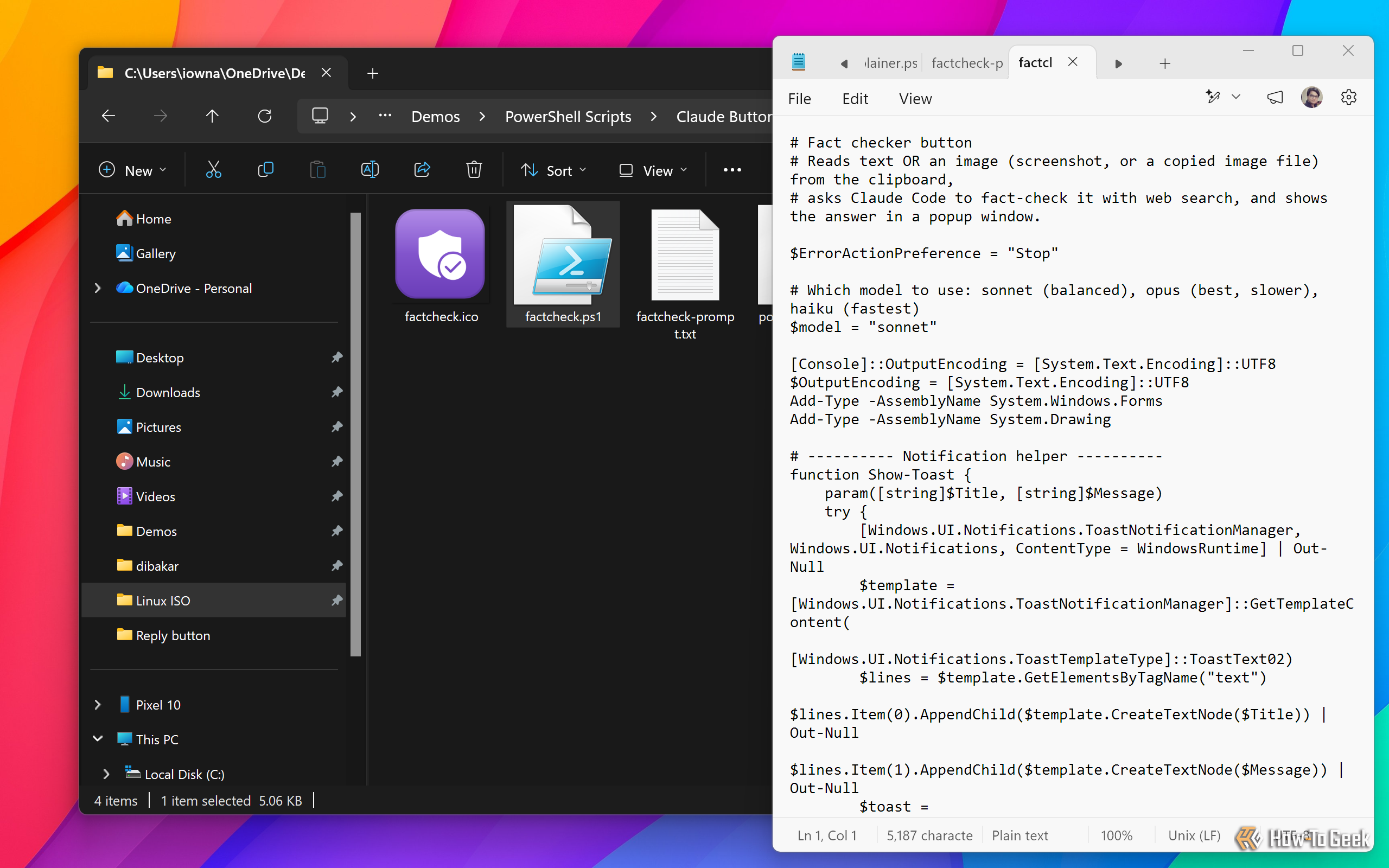
Task: Open the New dropdown in Explorer
Action: (132, 170)
